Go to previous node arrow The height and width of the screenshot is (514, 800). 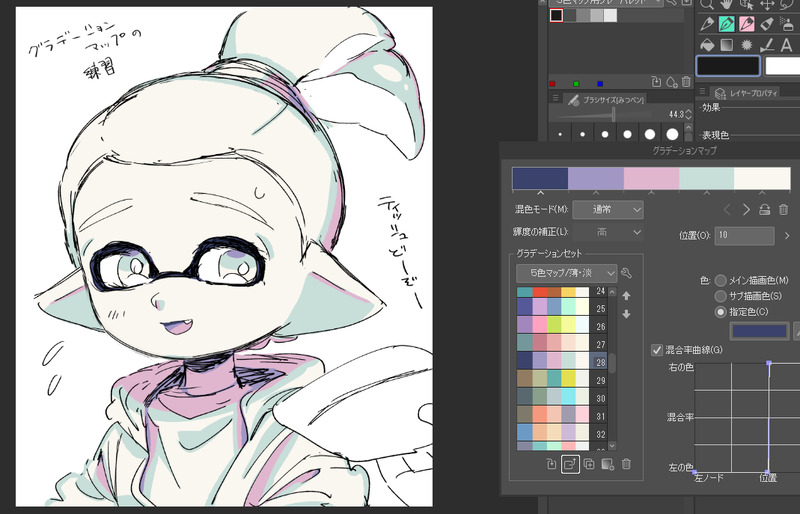coord(728,209)
